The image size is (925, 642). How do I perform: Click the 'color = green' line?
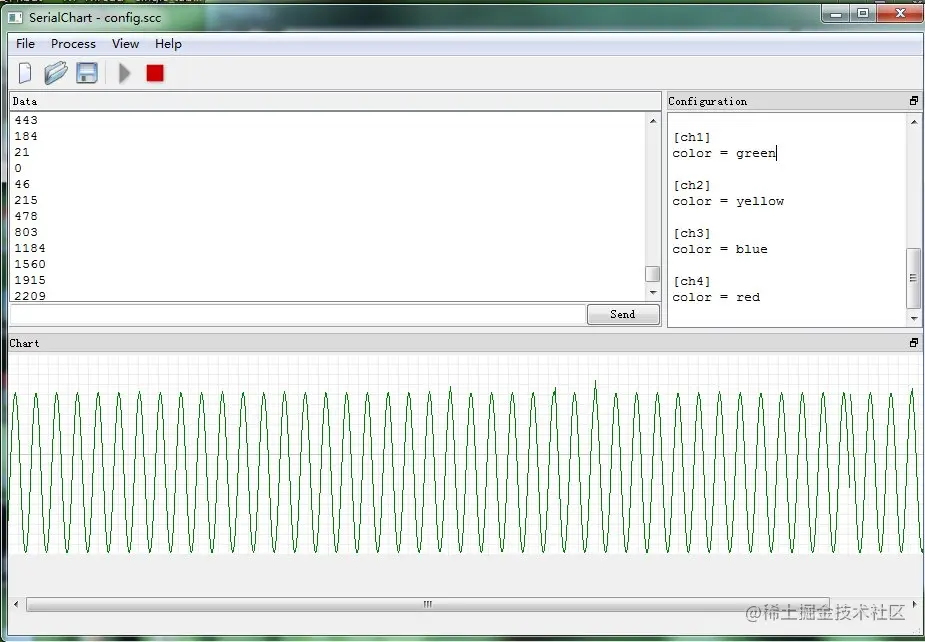724,153
